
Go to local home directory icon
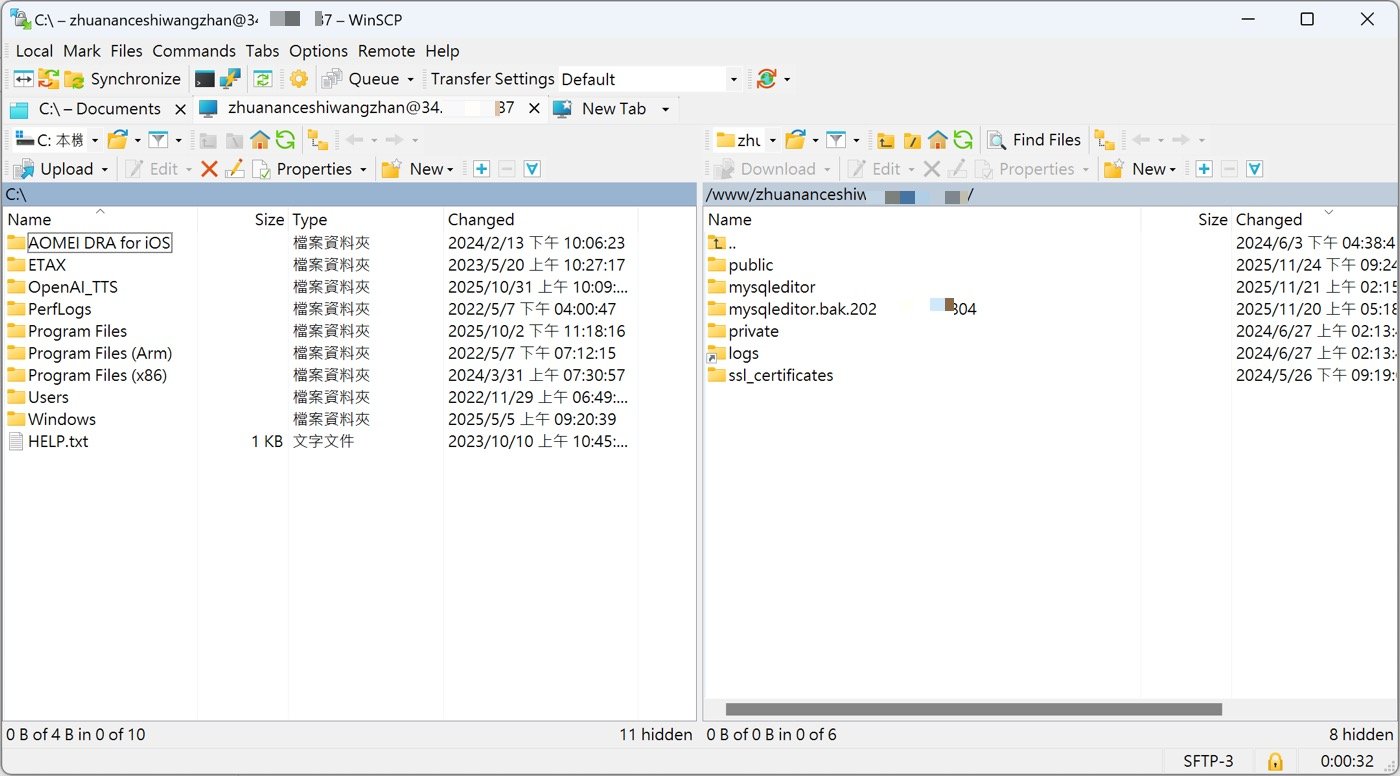click(x=260, y=140)
